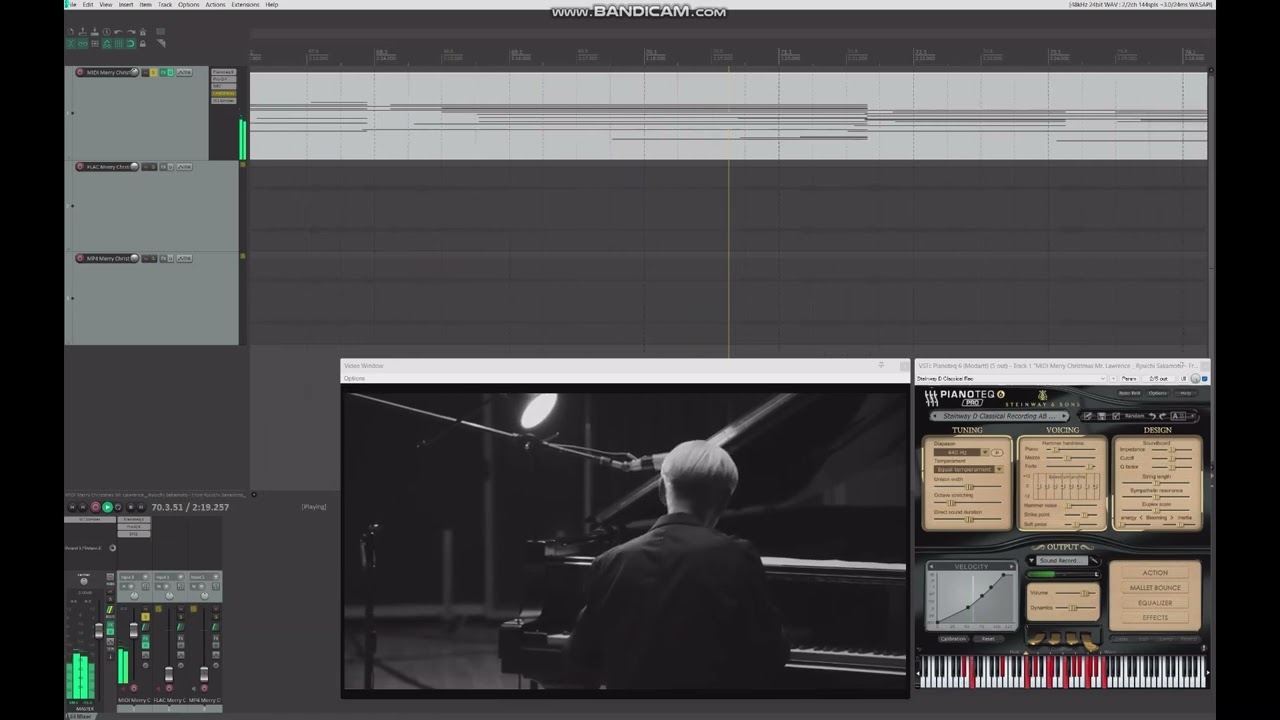
Task: Toggle the locking padlock icon
Action: (x=143, y=44)
